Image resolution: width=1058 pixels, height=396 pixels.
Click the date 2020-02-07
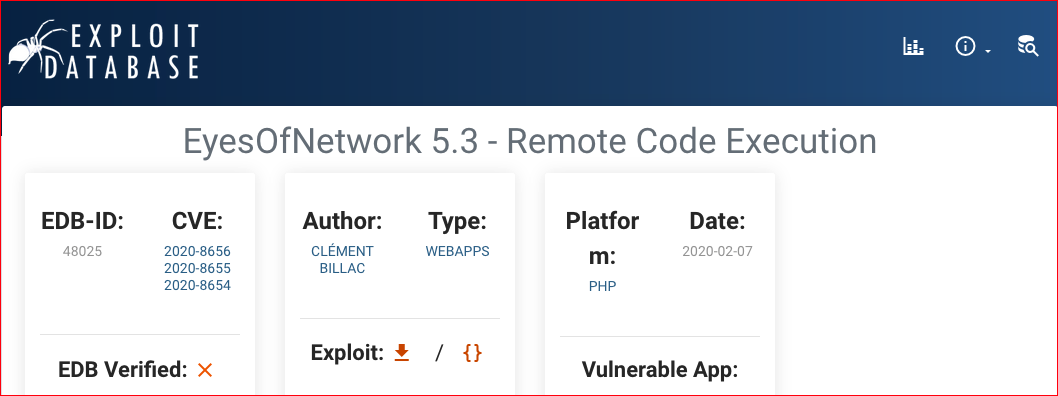pos(717,252)
